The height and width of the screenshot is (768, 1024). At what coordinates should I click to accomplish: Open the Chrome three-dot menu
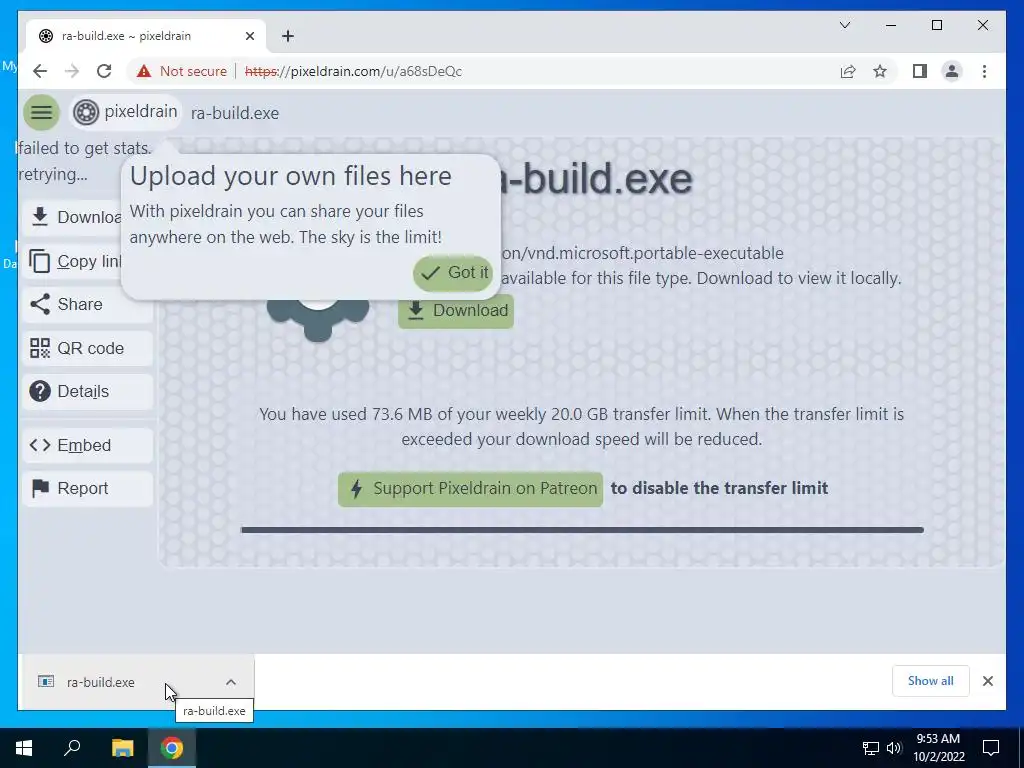pyautogui.click(x=984, y=71)
